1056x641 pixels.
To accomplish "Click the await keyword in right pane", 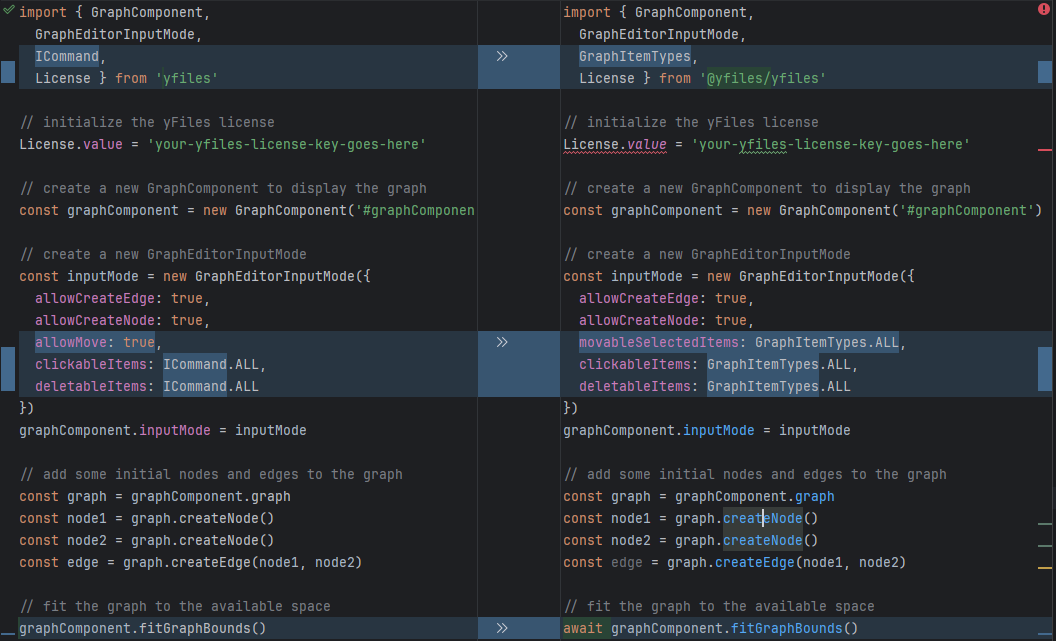I will point(583,628).
